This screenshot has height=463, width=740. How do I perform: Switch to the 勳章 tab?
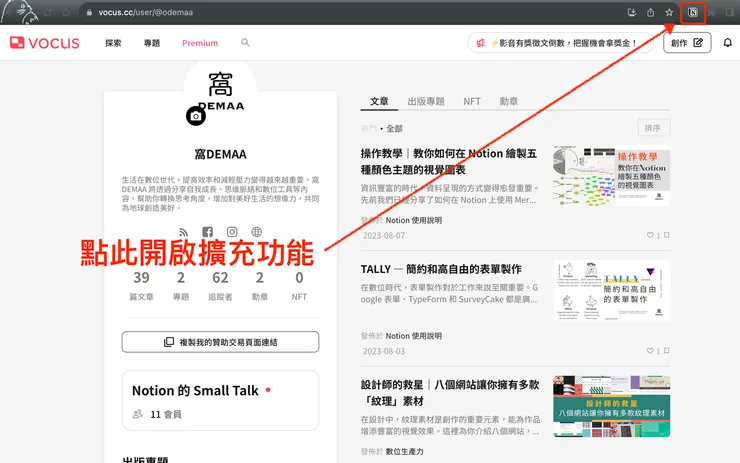(509, 101)
